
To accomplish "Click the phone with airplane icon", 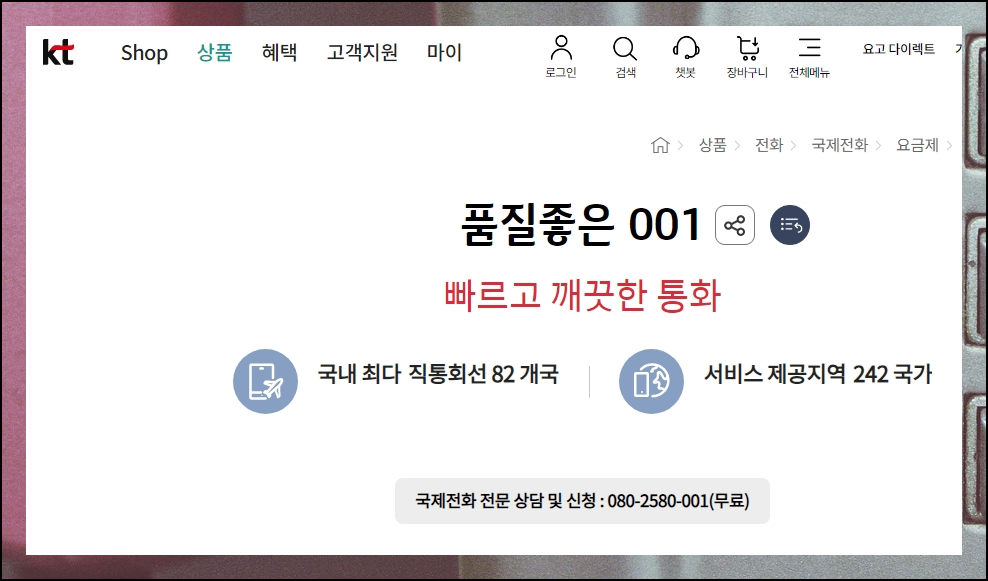I will tap(265, 381).
